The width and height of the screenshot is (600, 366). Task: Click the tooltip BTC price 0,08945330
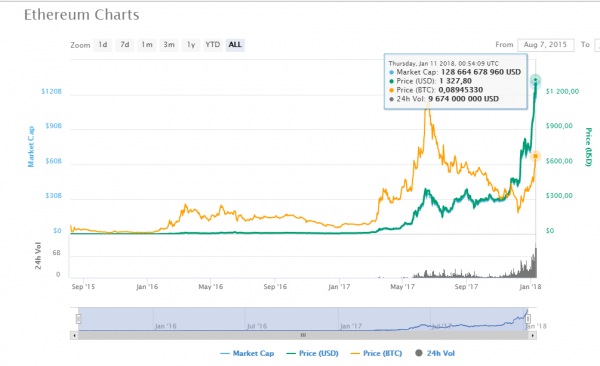pos(460,90)
